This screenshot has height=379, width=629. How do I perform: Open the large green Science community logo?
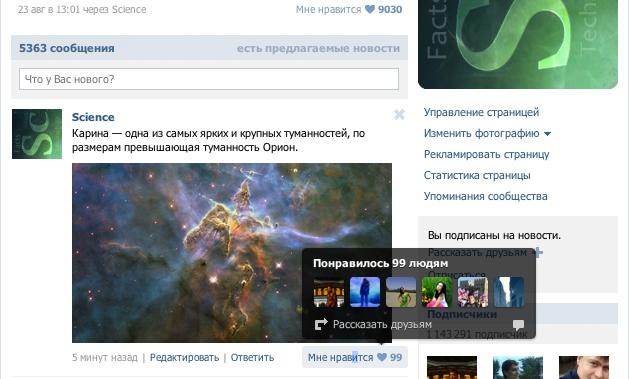(518, 44)
